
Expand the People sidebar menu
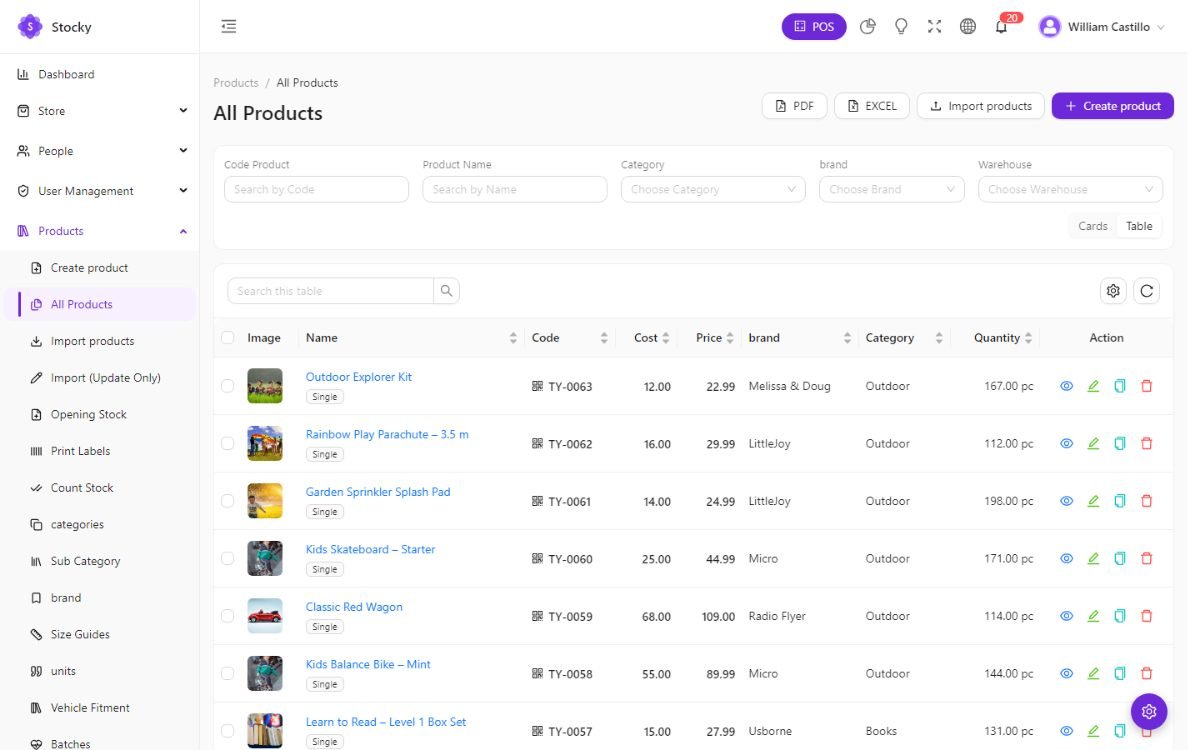click(x=100, y=151)
